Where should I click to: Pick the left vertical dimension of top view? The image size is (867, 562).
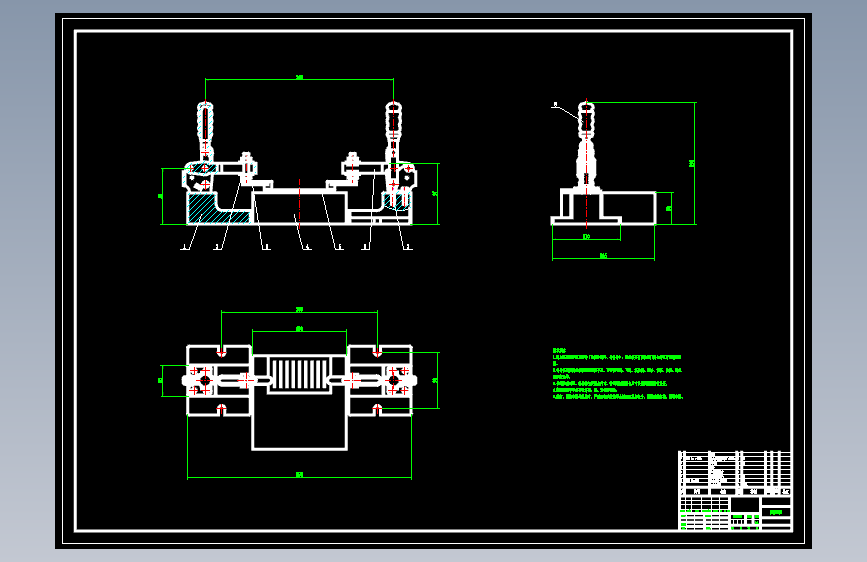tap(162, 381)
